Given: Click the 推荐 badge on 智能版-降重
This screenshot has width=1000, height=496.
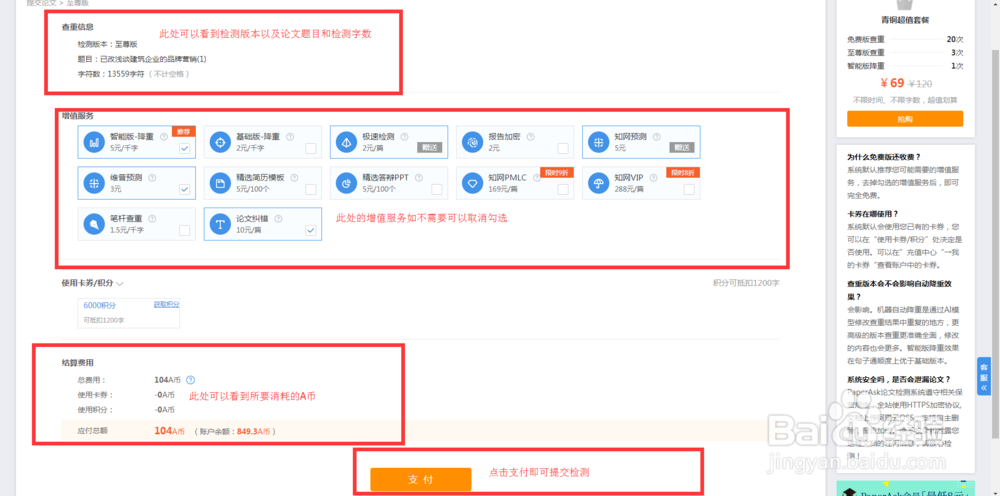Looking at the screenshot, I should coord(183,131).
